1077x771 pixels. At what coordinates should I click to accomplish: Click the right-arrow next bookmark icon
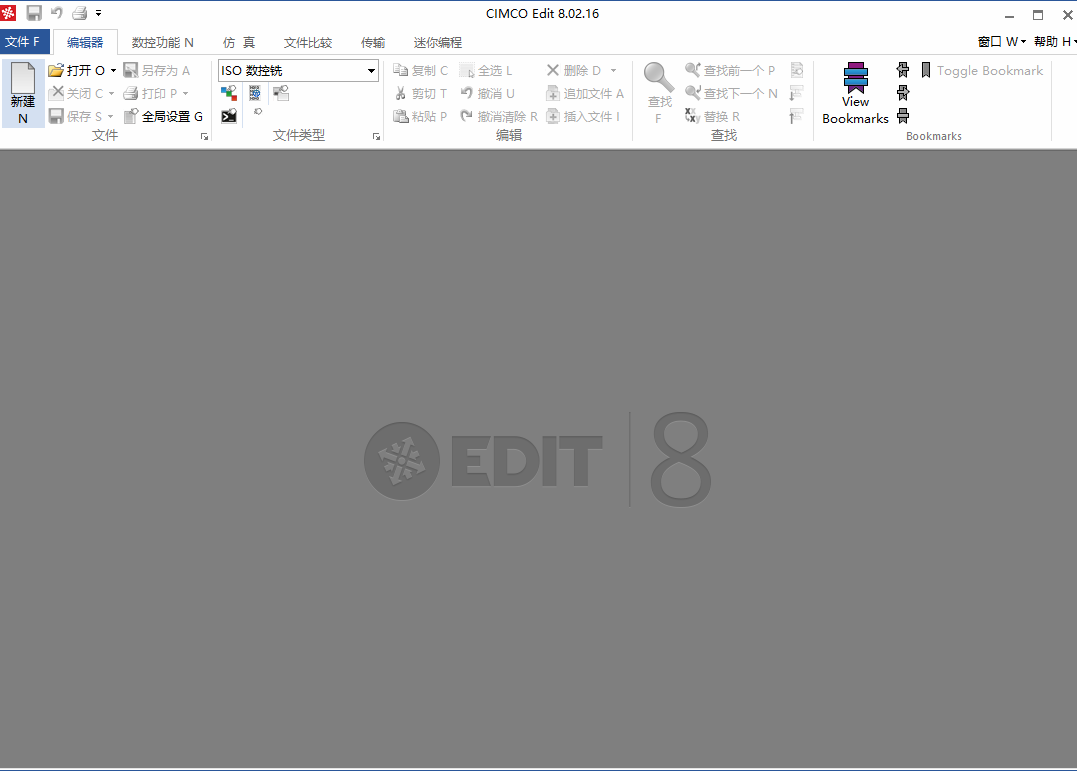point(903,92)
